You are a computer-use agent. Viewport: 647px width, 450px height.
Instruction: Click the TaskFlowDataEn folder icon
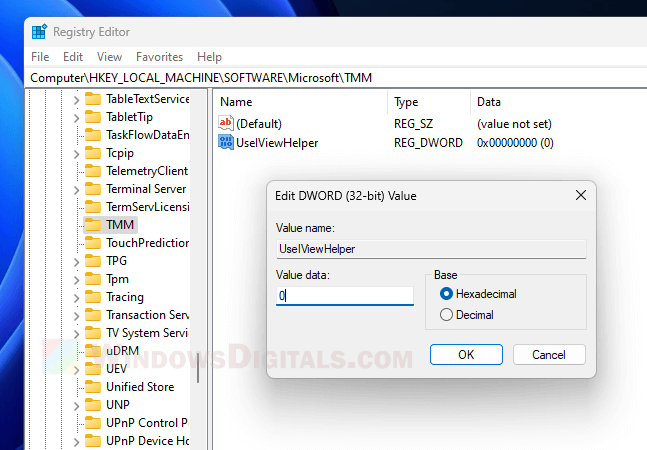tap(93, 135)
